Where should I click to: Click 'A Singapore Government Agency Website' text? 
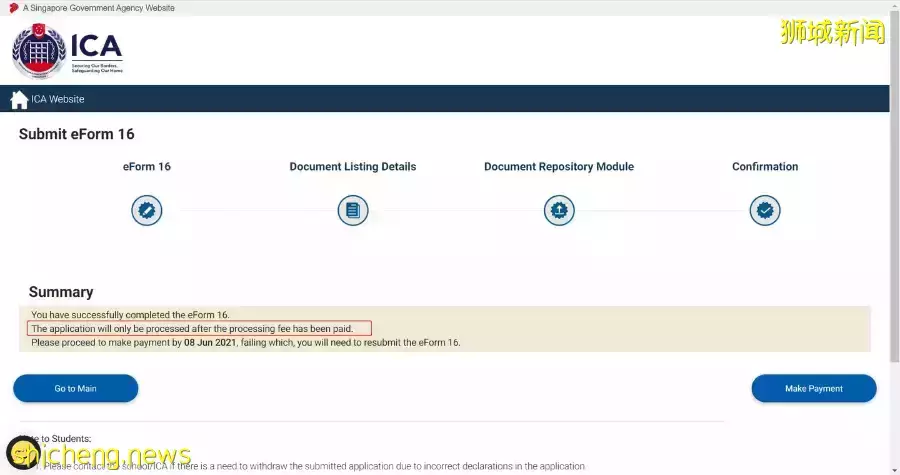coord(99,8)
